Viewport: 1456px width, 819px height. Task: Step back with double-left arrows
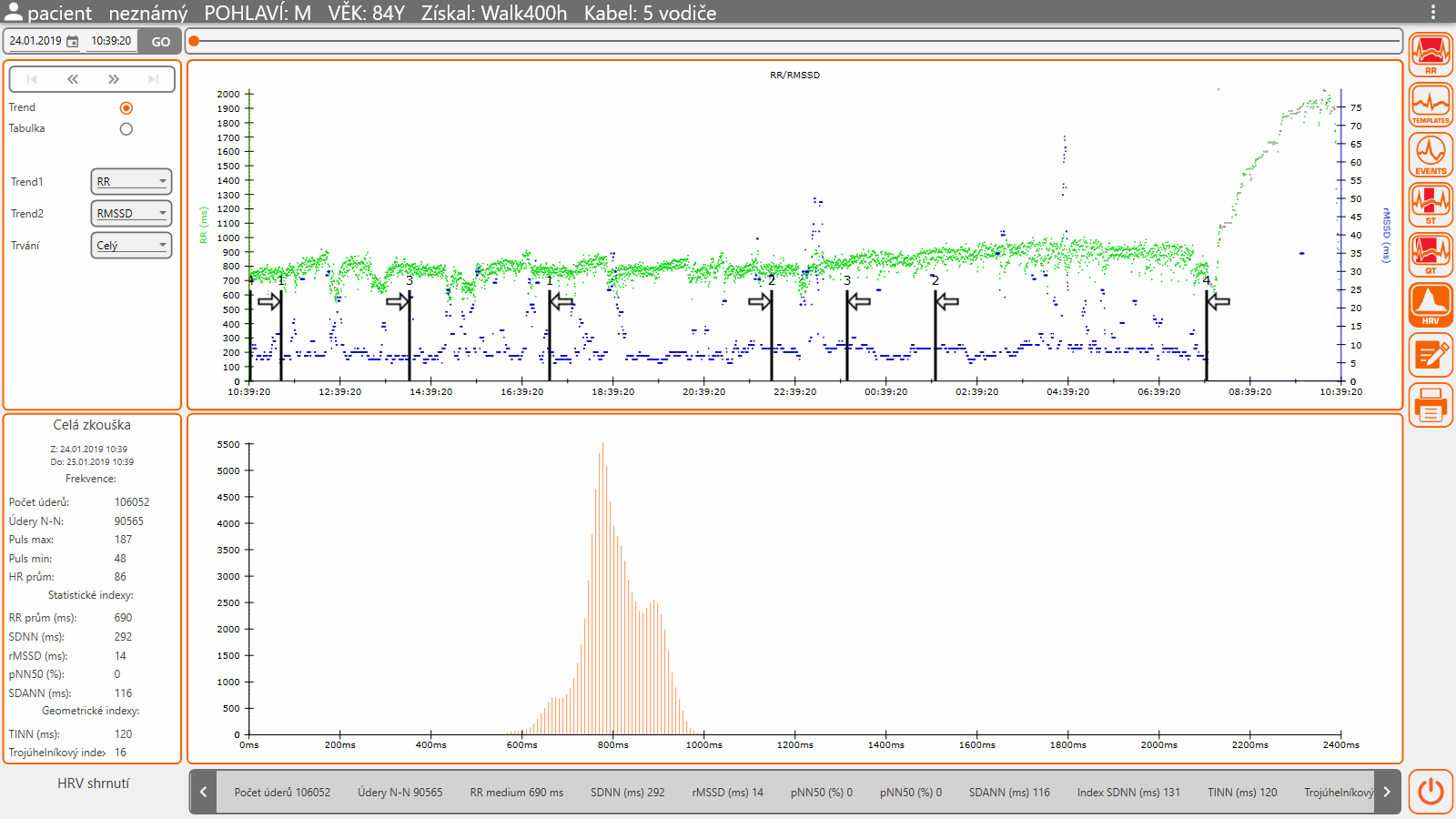click(73, 79)
